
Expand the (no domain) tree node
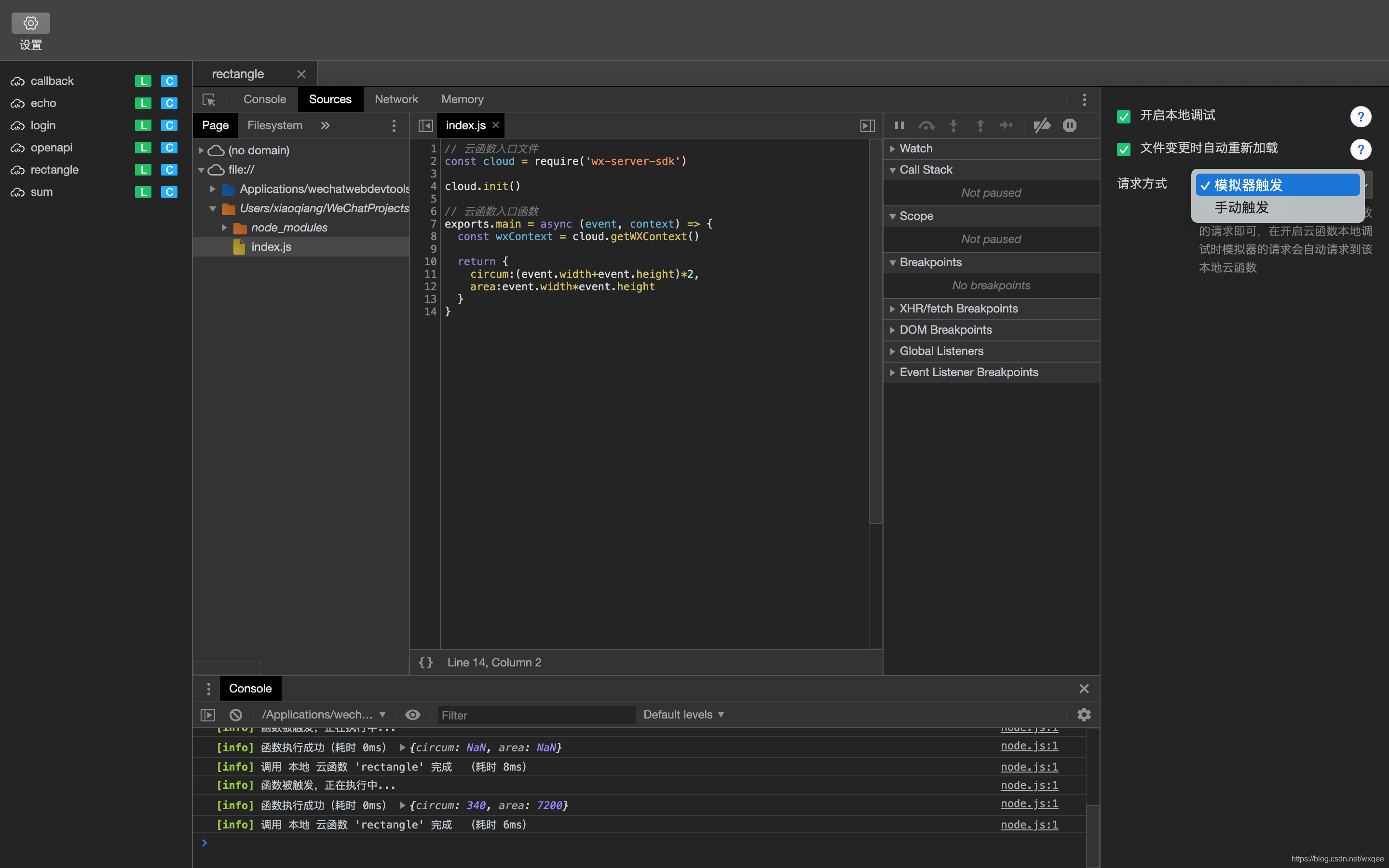(201, 150)
